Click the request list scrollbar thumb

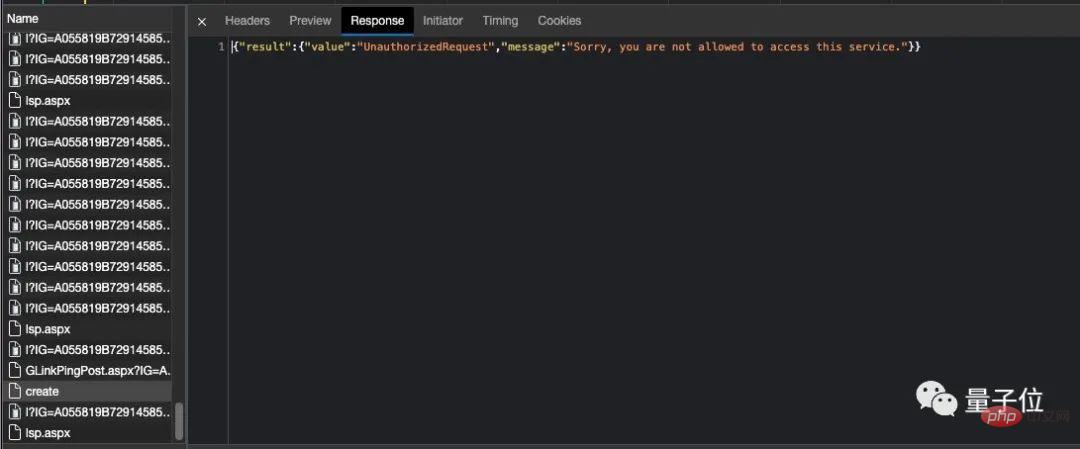(179, 421)
